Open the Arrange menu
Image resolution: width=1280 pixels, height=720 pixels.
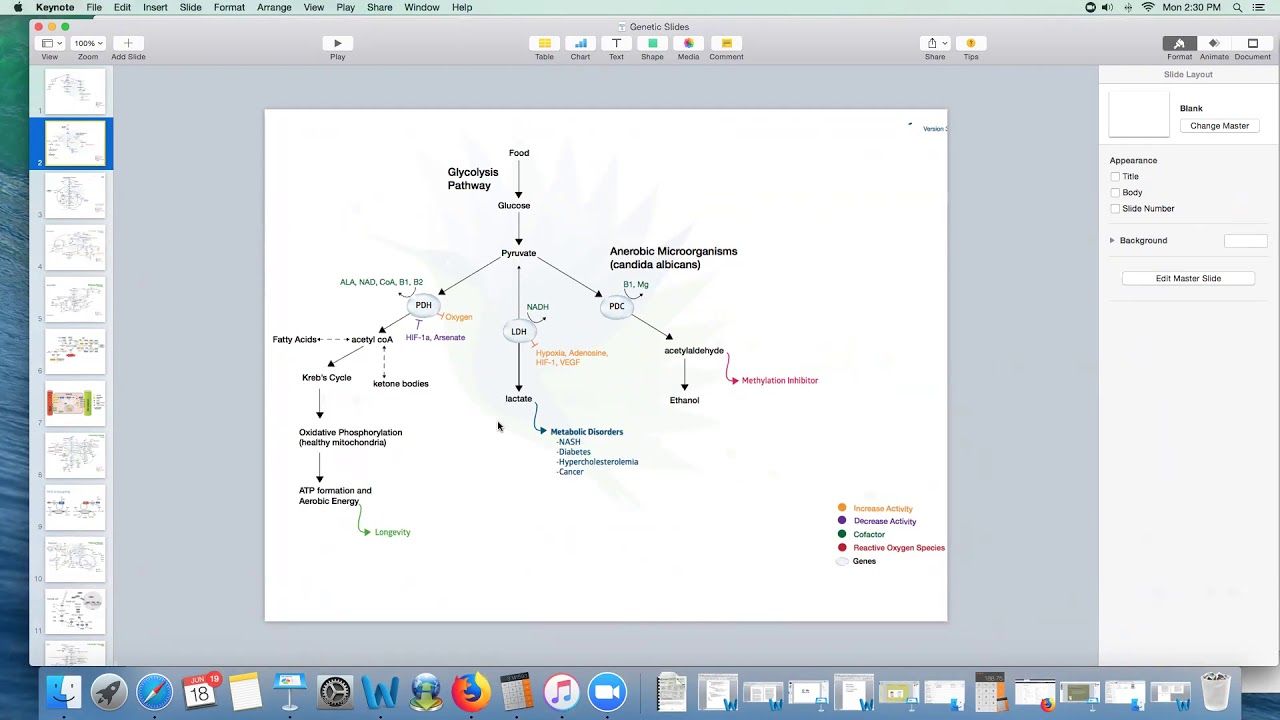274,7
